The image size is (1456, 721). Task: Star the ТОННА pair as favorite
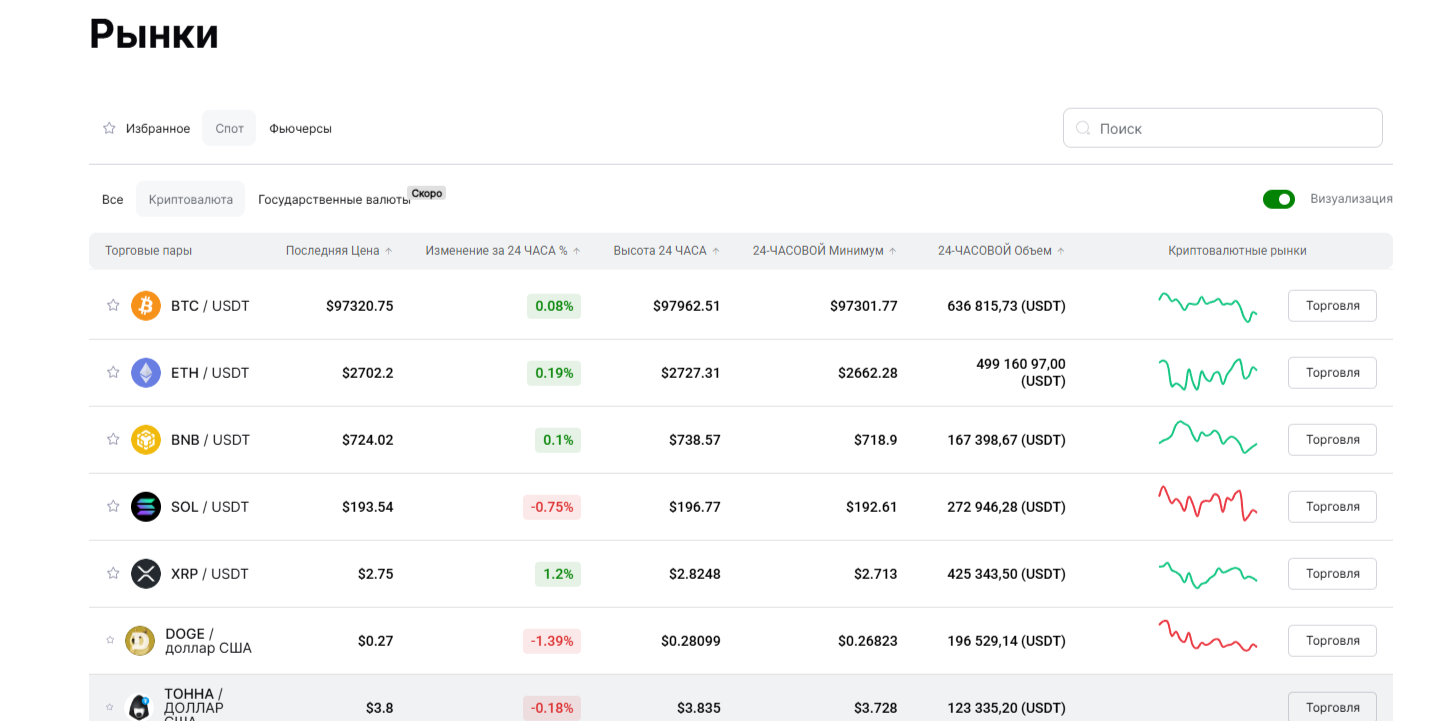pyautogui.click(x=110, y=707)
